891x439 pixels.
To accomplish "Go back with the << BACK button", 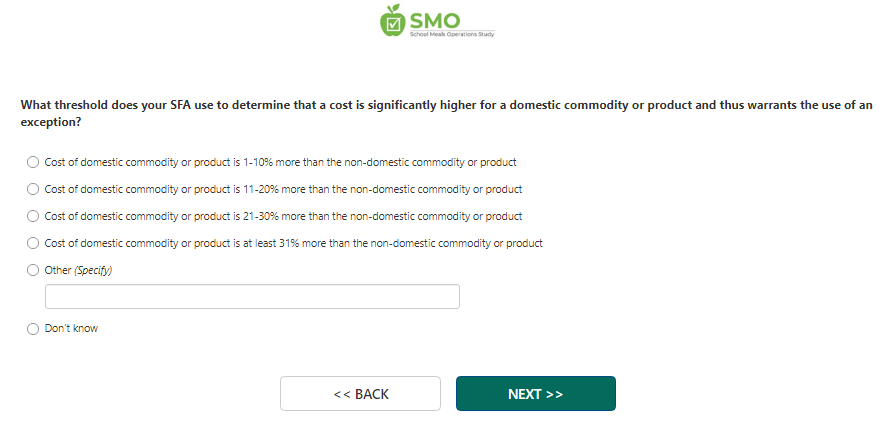I will click(360, 394).
